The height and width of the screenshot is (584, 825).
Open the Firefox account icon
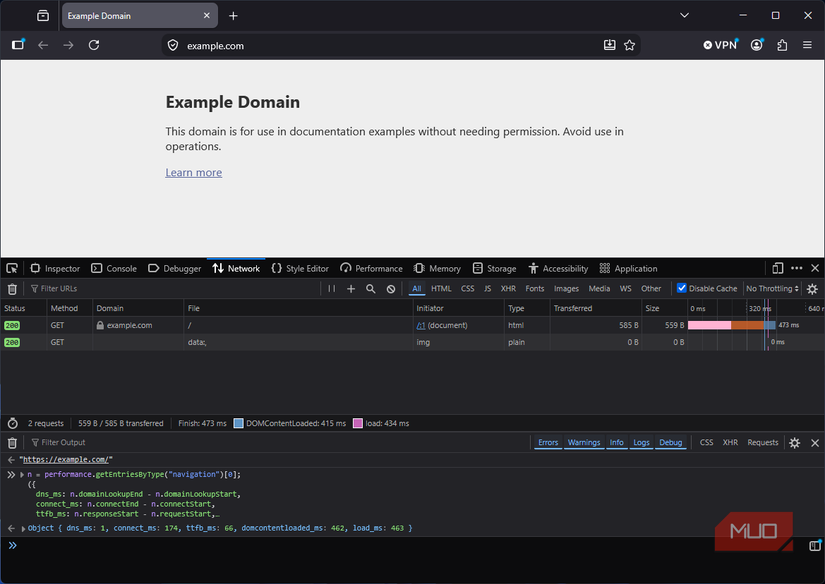click(757, 45)
